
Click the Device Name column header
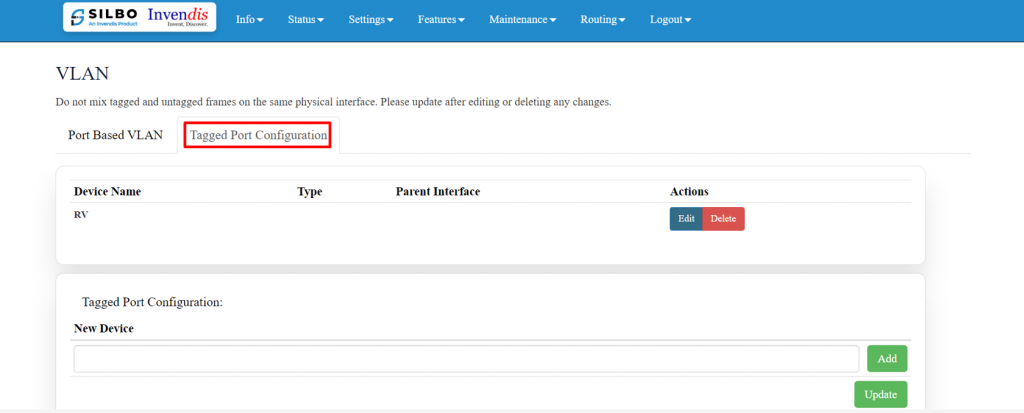click(x=107, y=191)
